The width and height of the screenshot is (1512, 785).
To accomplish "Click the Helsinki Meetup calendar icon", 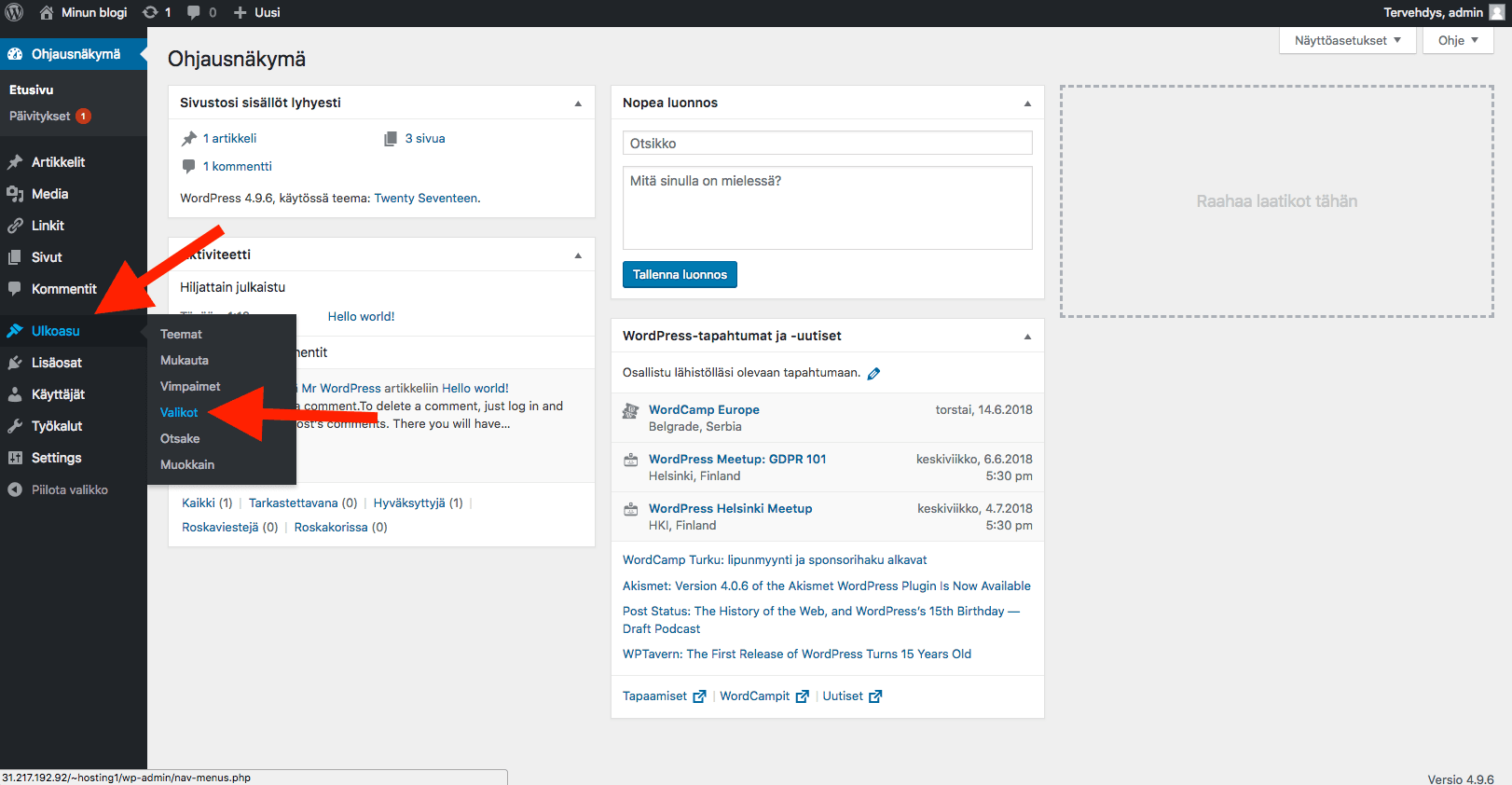I will 631,509.
